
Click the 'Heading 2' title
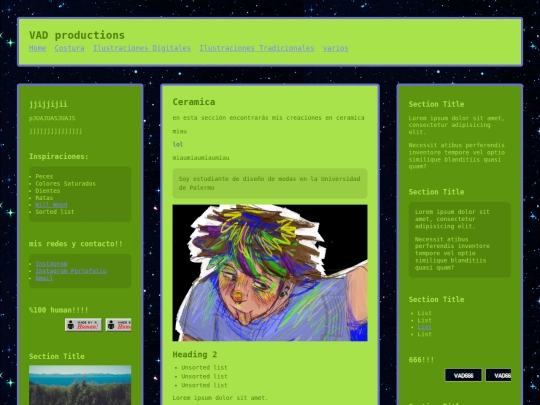[x=195, y=354]
